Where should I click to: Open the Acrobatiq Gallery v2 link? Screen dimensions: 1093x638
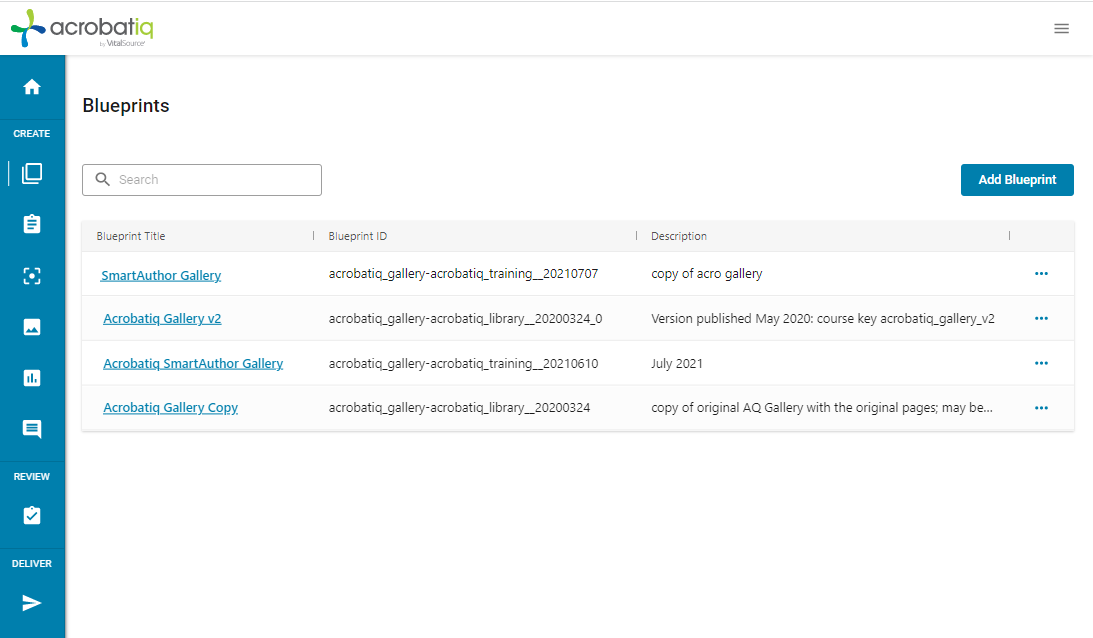pos(162,319)
